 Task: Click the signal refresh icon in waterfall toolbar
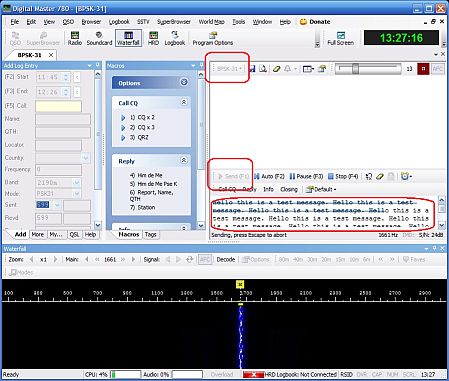(x=190, y=259)
